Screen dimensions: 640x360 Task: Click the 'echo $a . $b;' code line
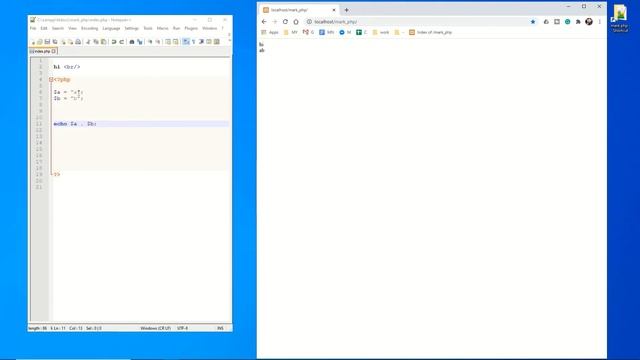(75, 124)
